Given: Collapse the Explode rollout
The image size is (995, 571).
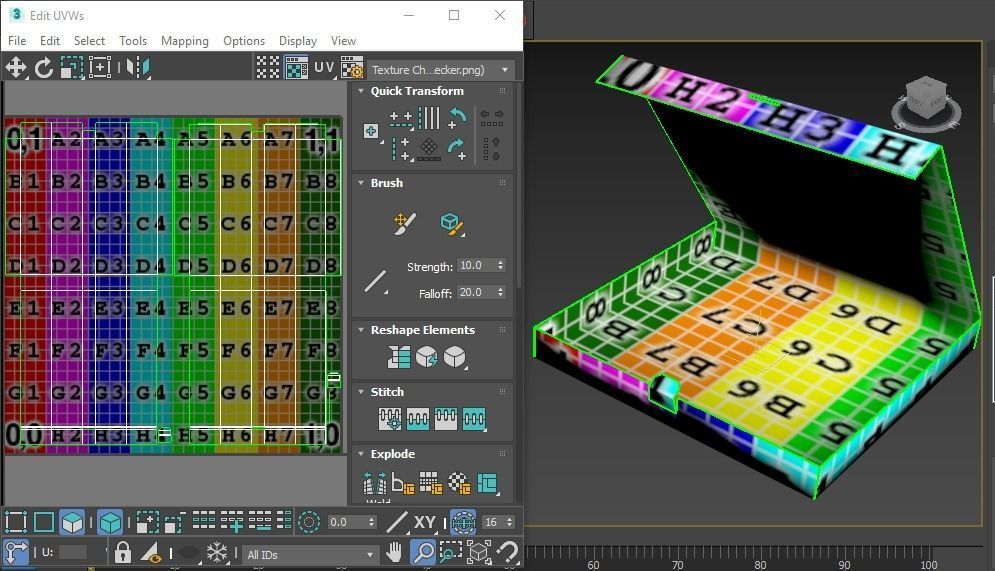Looking at the screenshot, I should (360, 454).
